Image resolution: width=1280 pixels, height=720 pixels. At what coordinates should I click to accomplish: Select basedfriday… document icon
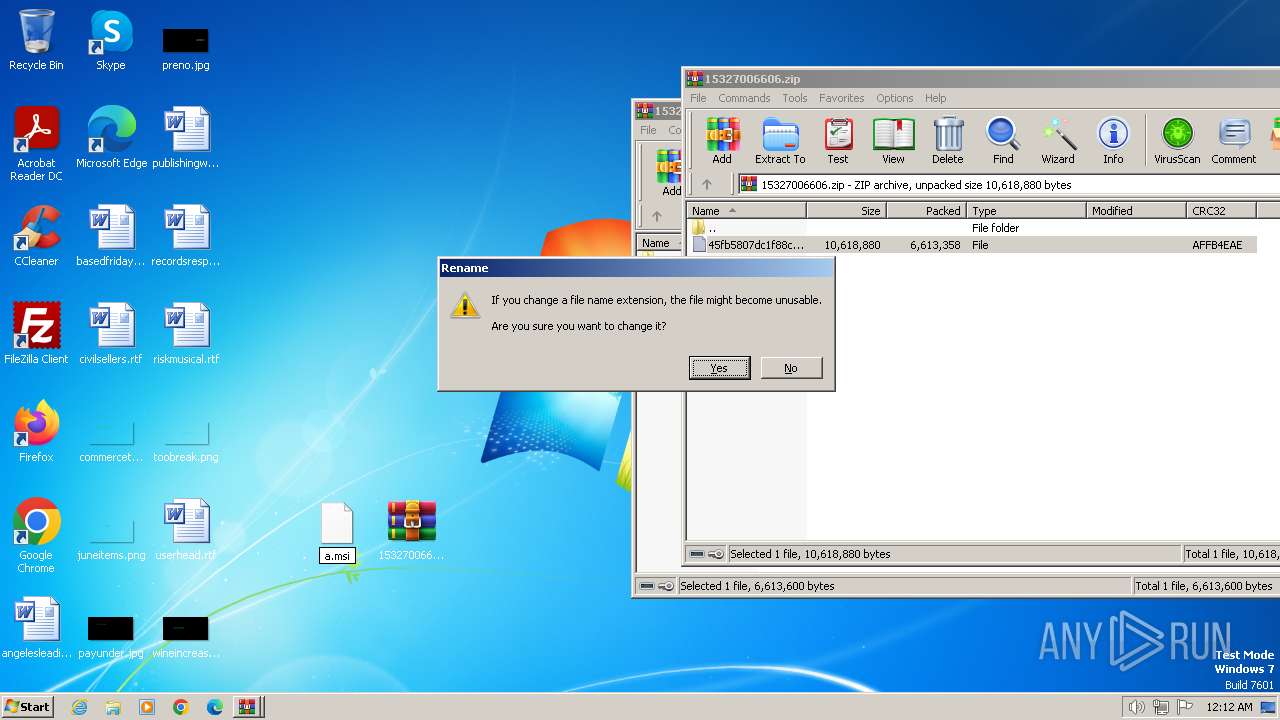[111, 236]
